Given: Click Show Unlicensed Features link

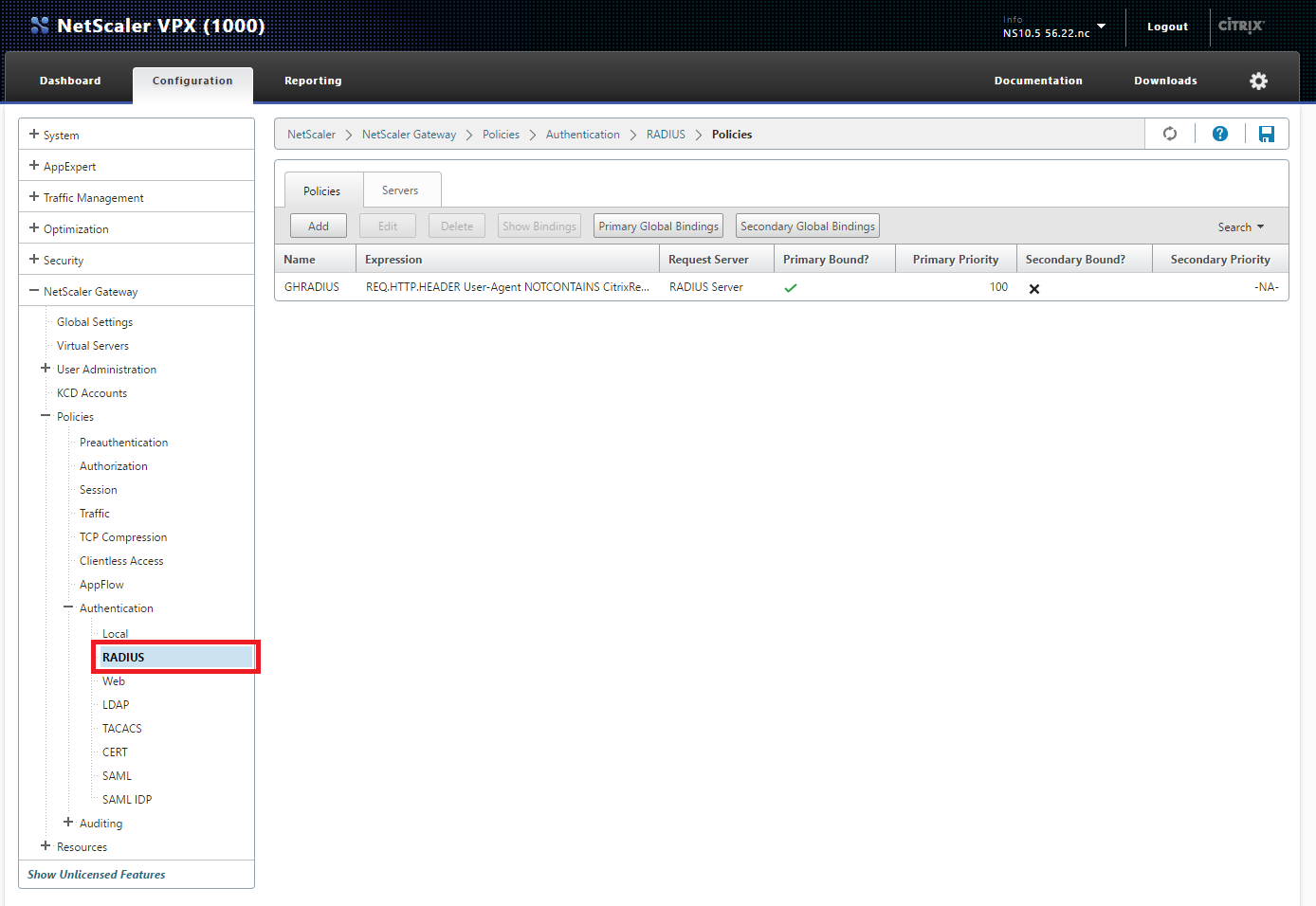Looking at the screenshot, I should pyautogui.click(x=97, y=875).
